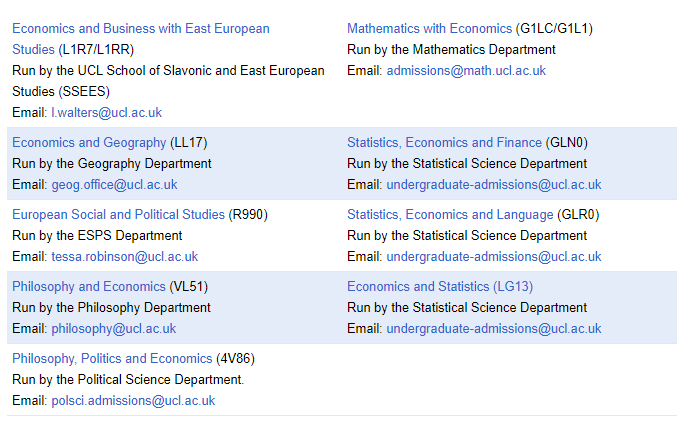Click undergraduate-admissions email under Economics and Statistics

click(494, 329)
